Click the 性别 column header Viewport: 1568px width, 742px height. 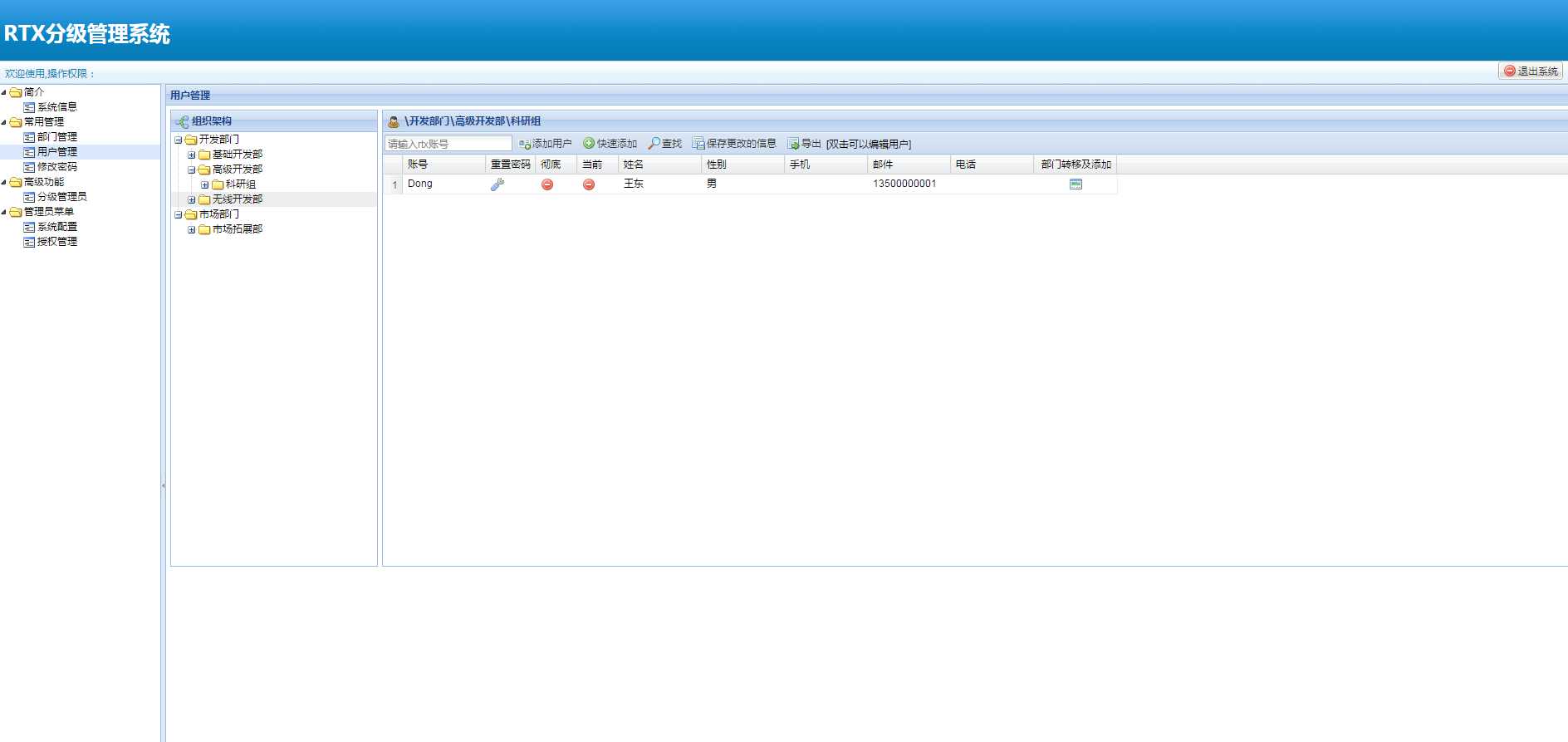[x=742, y=165]
